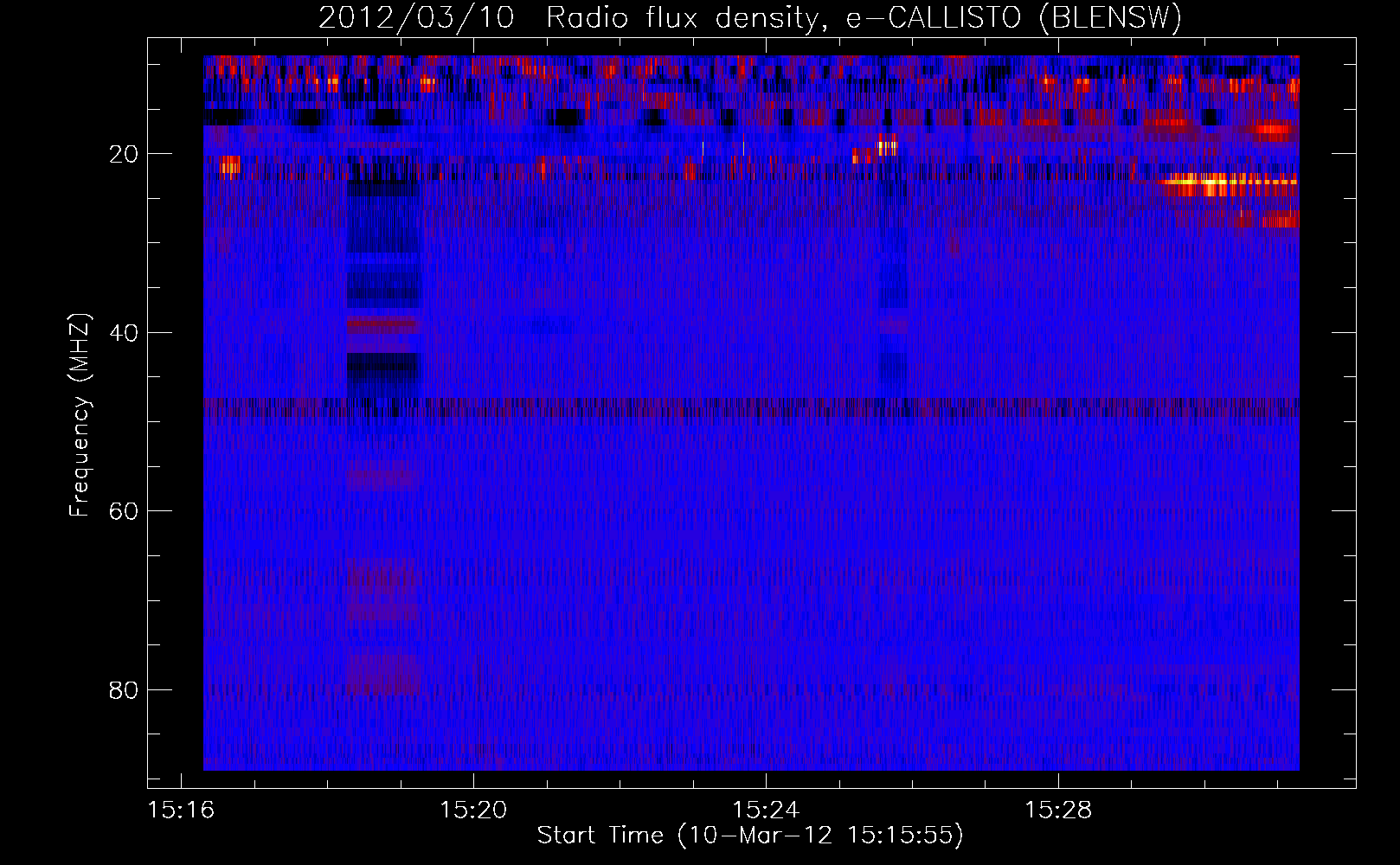Click the 15:24 time tick label
Screen dimensions: 1400x865
[766, 811]
